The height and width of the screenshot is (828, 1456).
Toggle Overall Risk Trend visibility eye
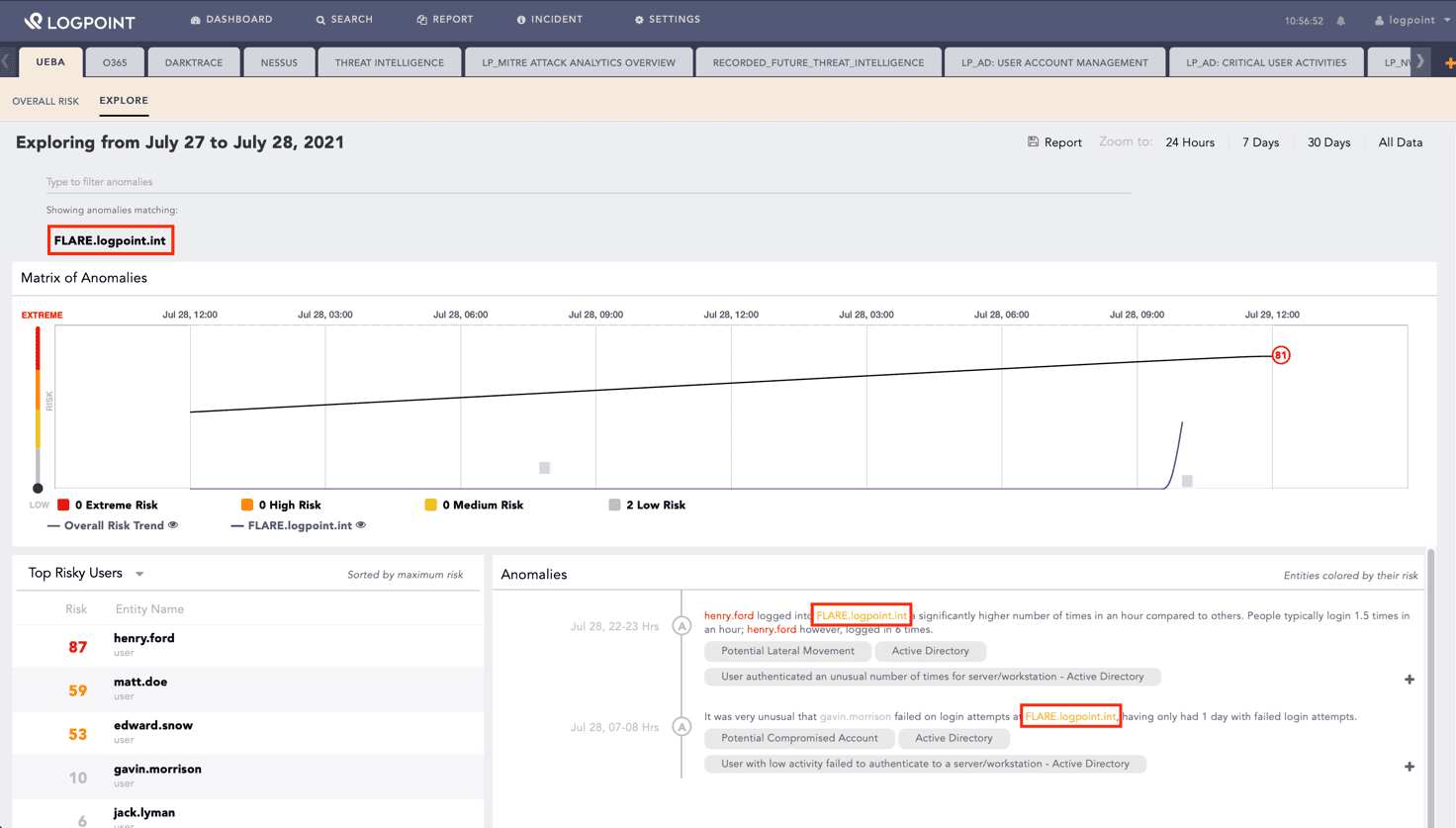(173, 525)
